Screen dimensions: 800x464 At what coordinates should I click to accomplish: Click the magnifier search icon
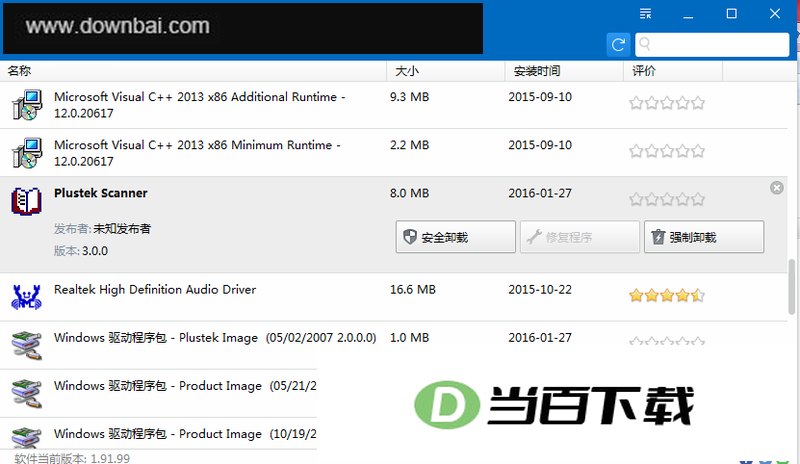click(645, 44)
